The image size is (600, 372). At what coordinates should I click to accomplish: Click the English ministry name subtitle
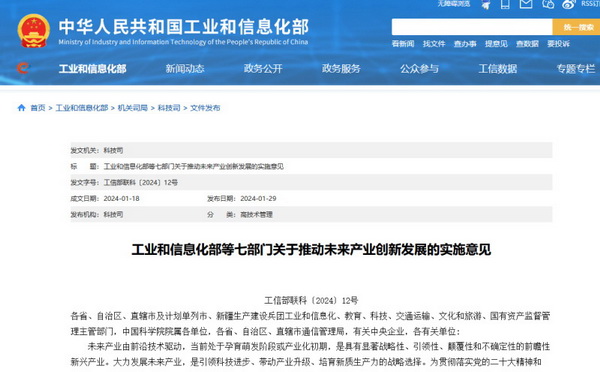[183, 42]
